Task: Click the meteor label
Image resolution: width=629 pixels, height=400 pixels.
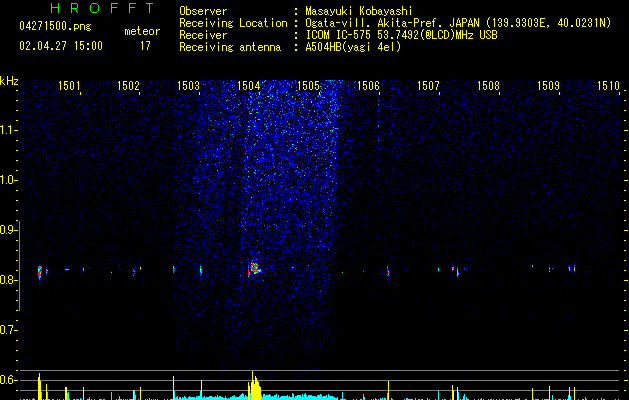Action: (x=142, y=31)
